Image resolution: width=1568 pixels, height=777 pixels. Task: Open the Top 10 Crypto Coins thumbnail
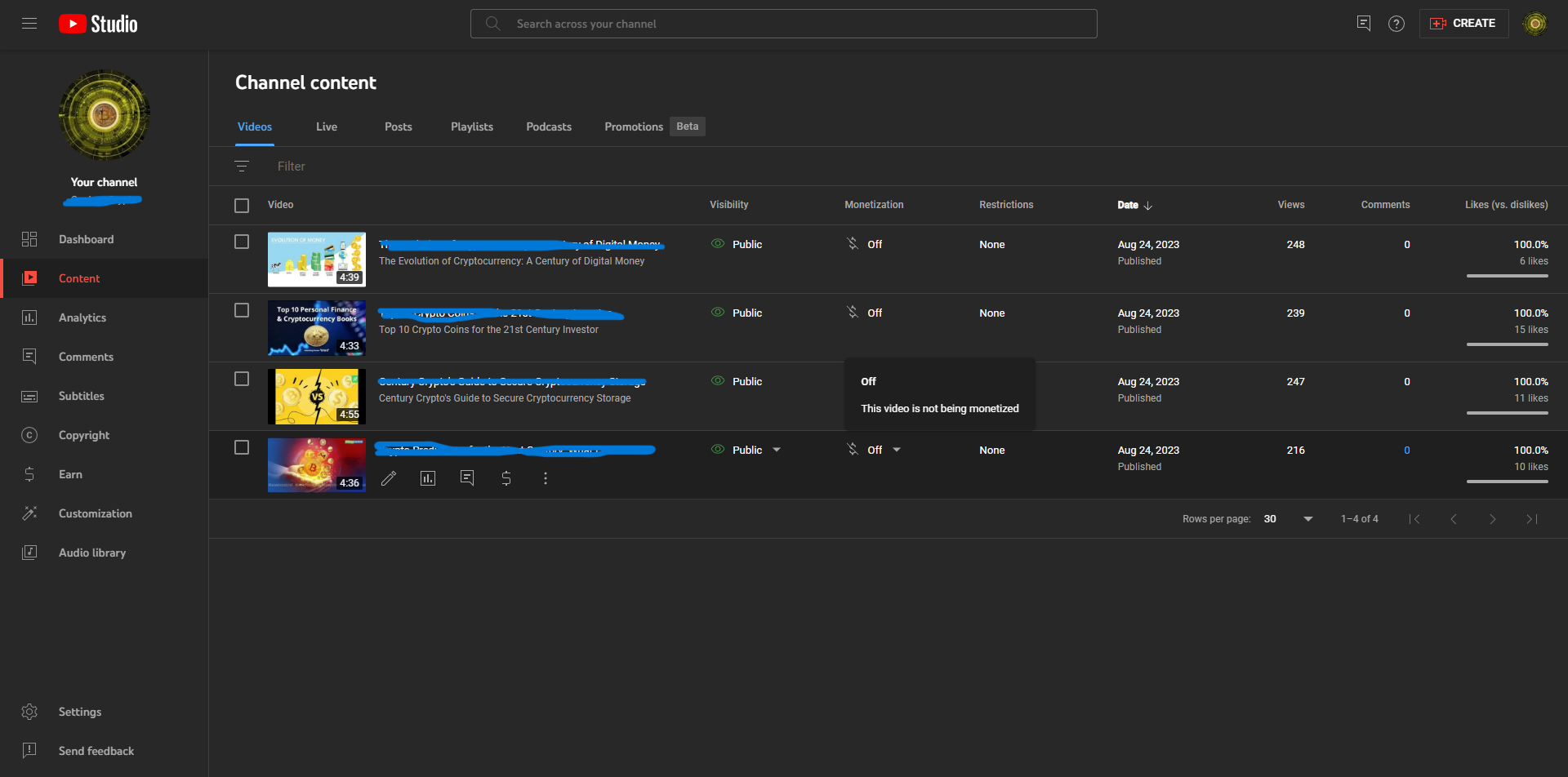pos(317,328)
